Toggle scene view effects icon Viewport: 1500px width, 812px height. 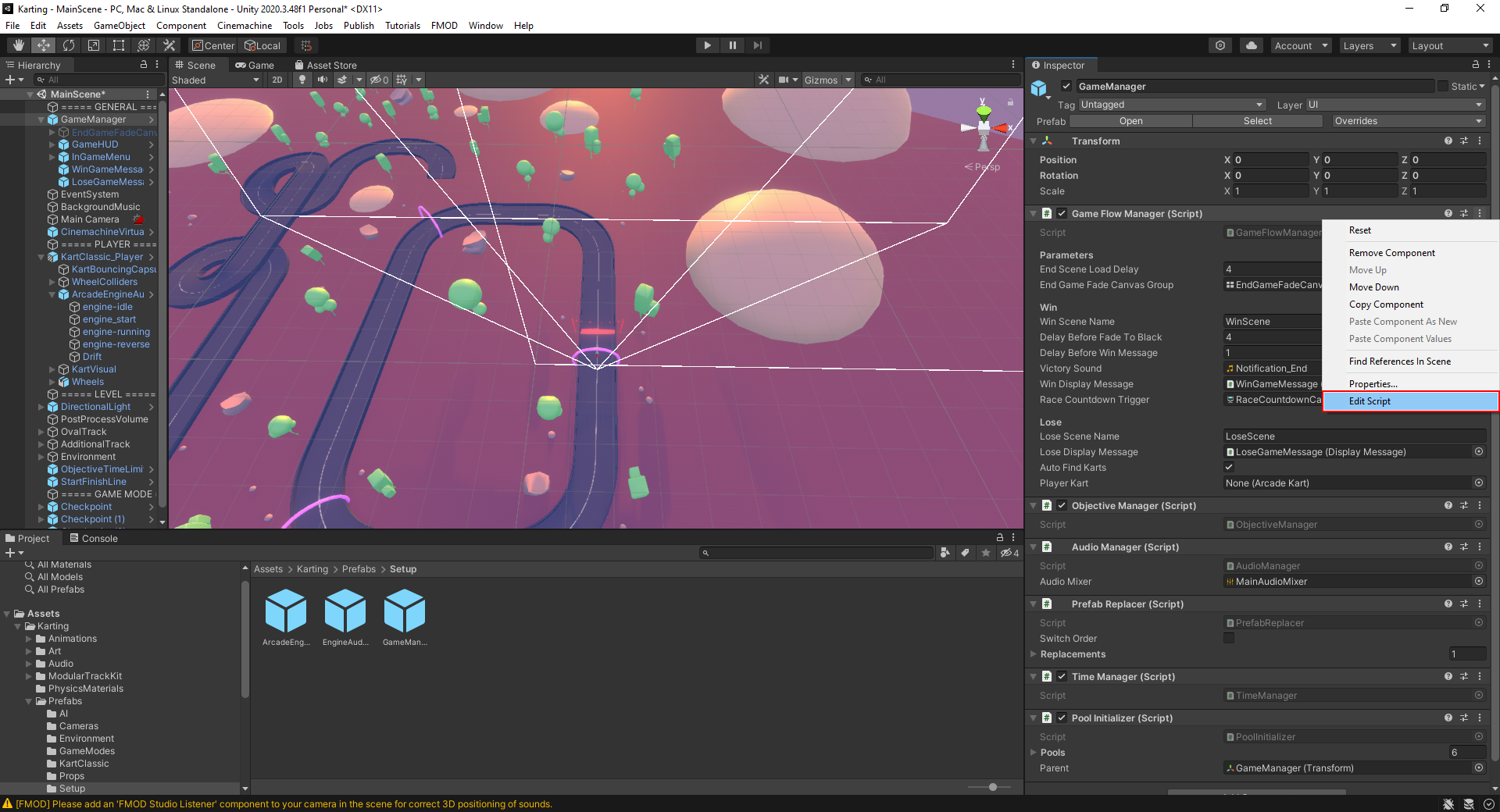coord(342,80)
